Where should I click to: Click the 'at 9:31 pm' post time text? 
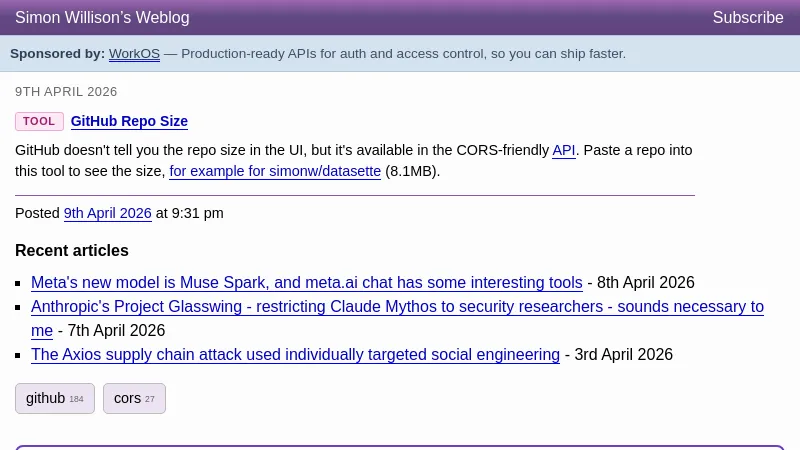[x=190, y=213]
